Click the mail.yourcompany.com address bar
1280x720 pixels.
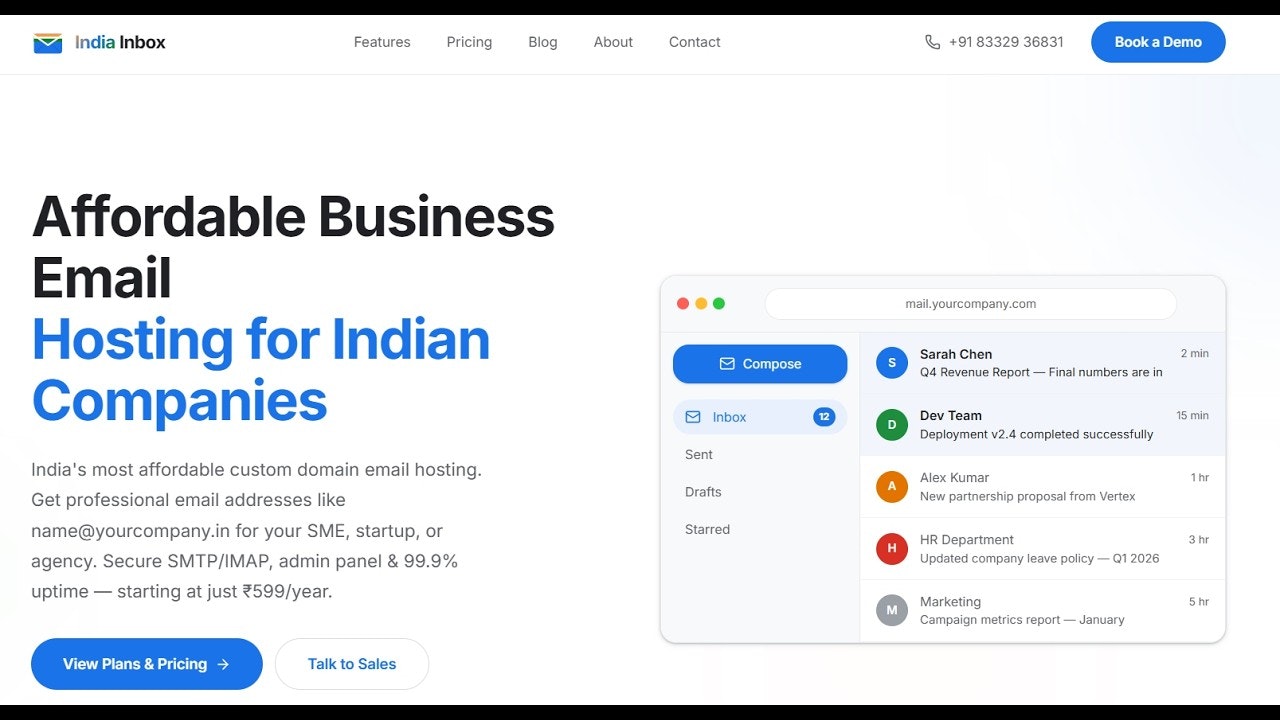(x=970, y=304)
